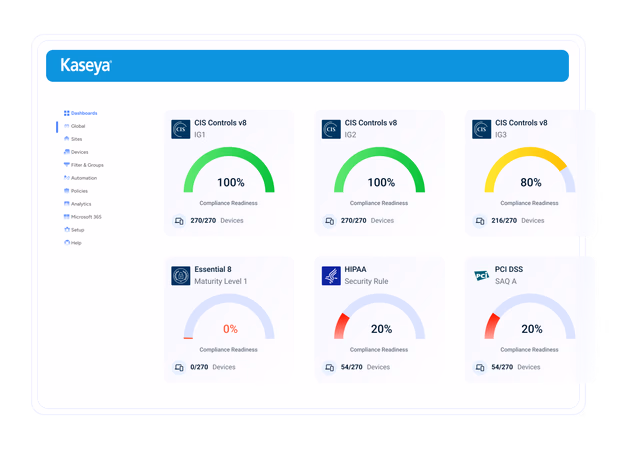618x449 pixels.
Task: Click the Kaseya logo in header
Action: [86, 66]
